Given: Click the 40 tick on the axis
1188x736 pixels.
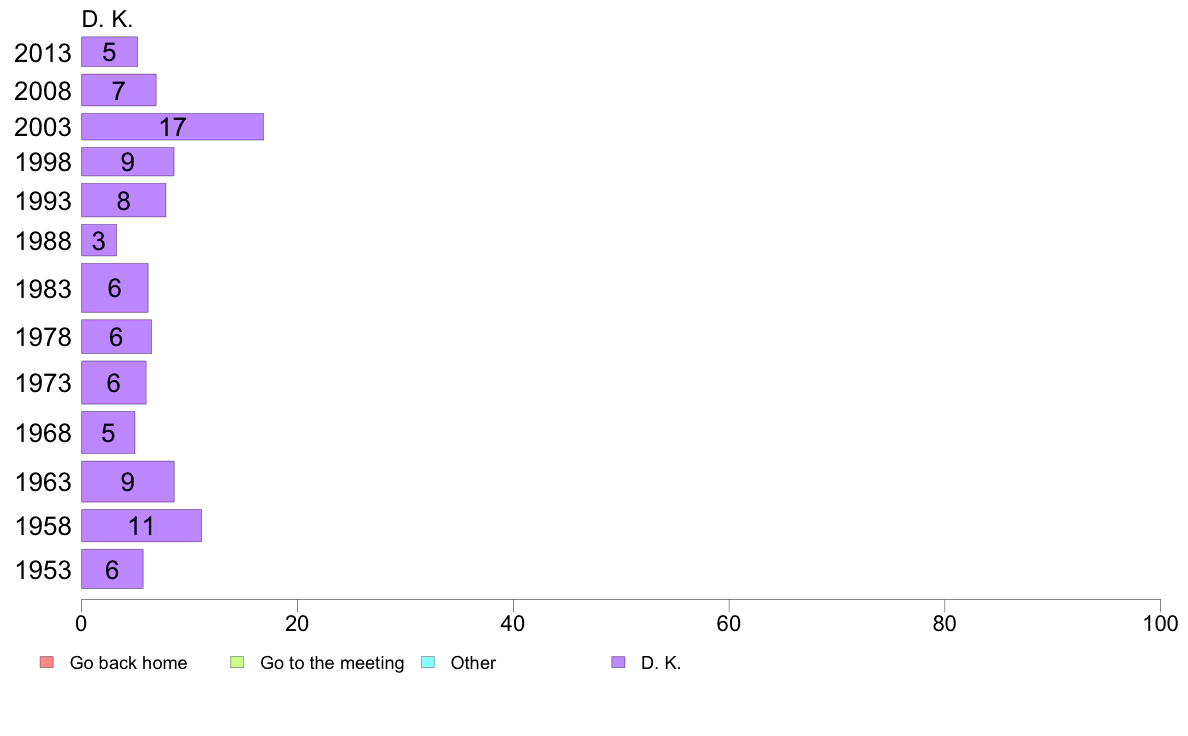Looking at the screenshot, I should pyautogui.click(x=513, y=623).
